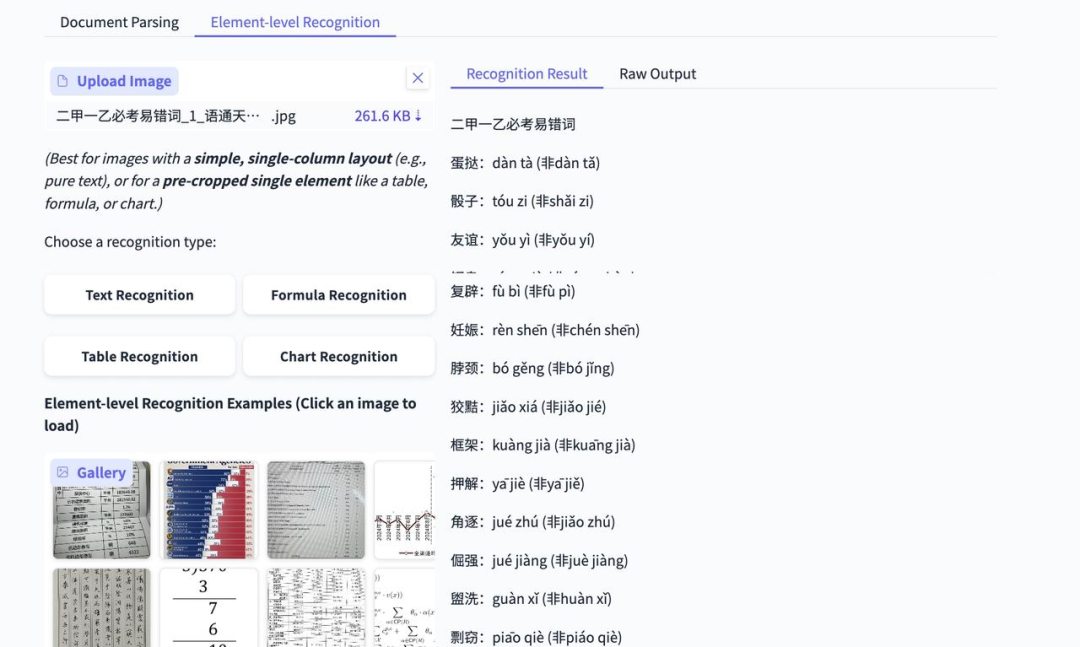
Task: Launch Chart Recognition
Action: point(338,356)
